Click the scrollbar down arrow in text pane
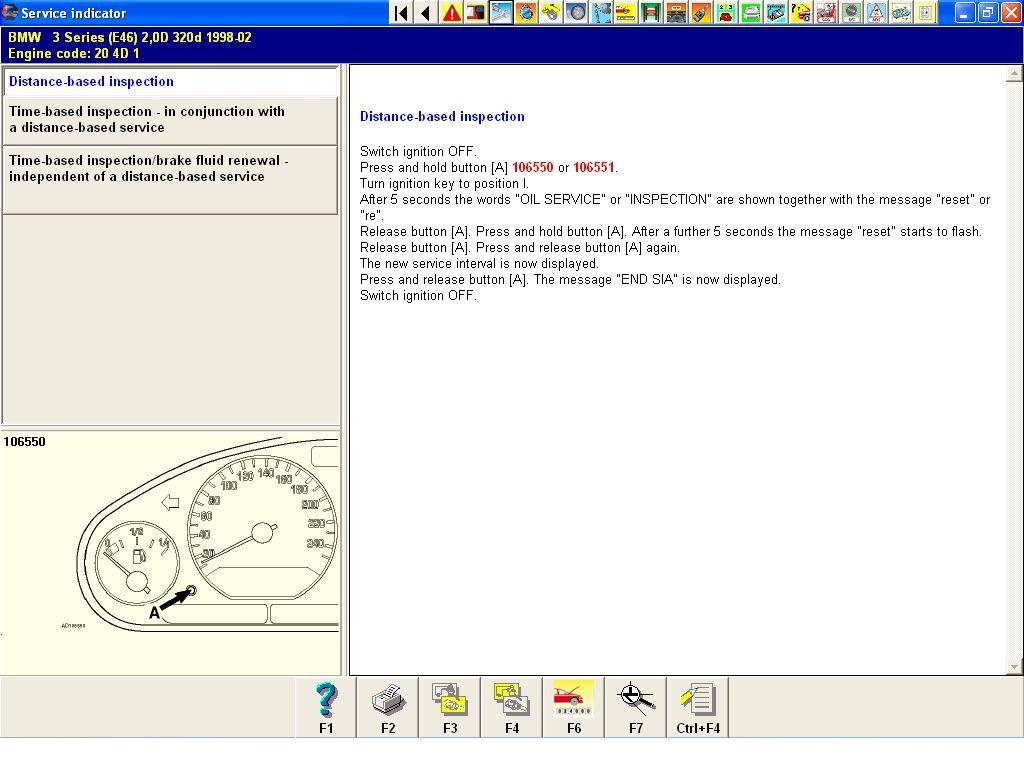 point(1014,667)
